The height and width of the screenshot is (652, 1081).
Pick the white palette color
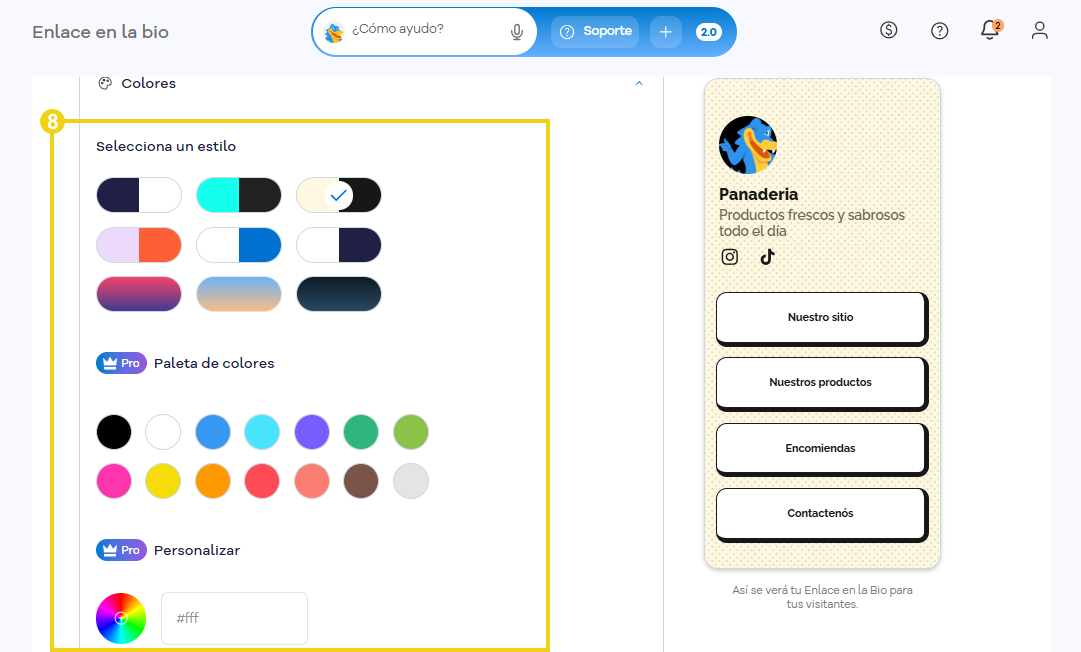click(x=163, y=432)
